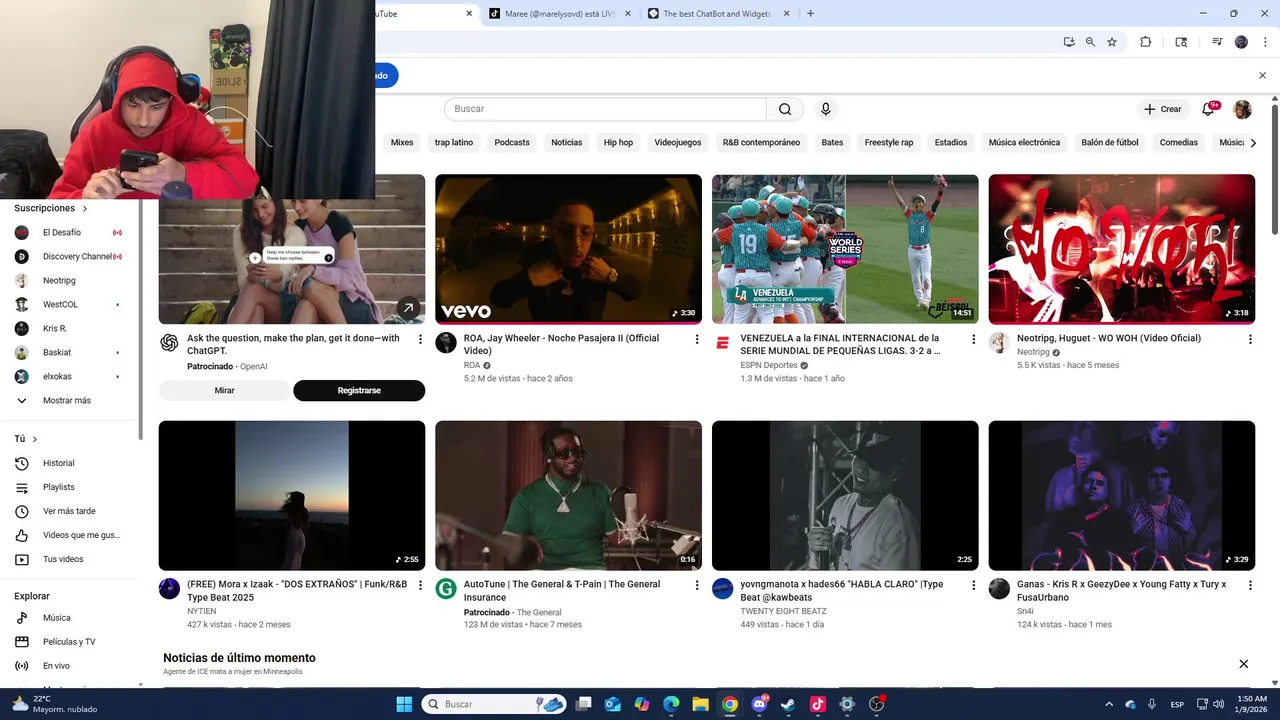
Task: Open Películas y TV under Explorar
Action: 70,642
